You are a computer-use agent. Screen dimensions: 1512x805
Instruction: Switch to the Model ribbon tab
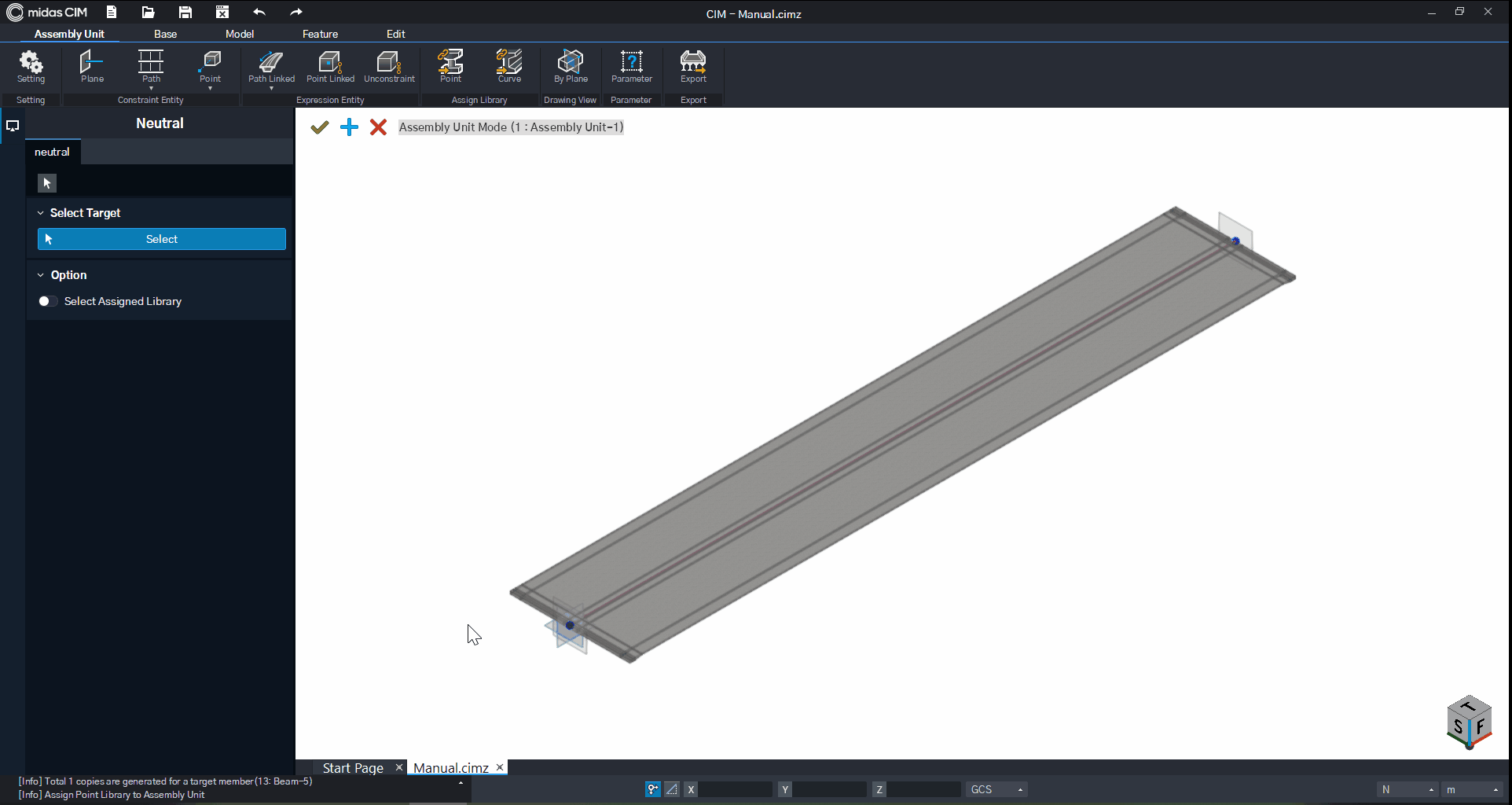[240, 34]
